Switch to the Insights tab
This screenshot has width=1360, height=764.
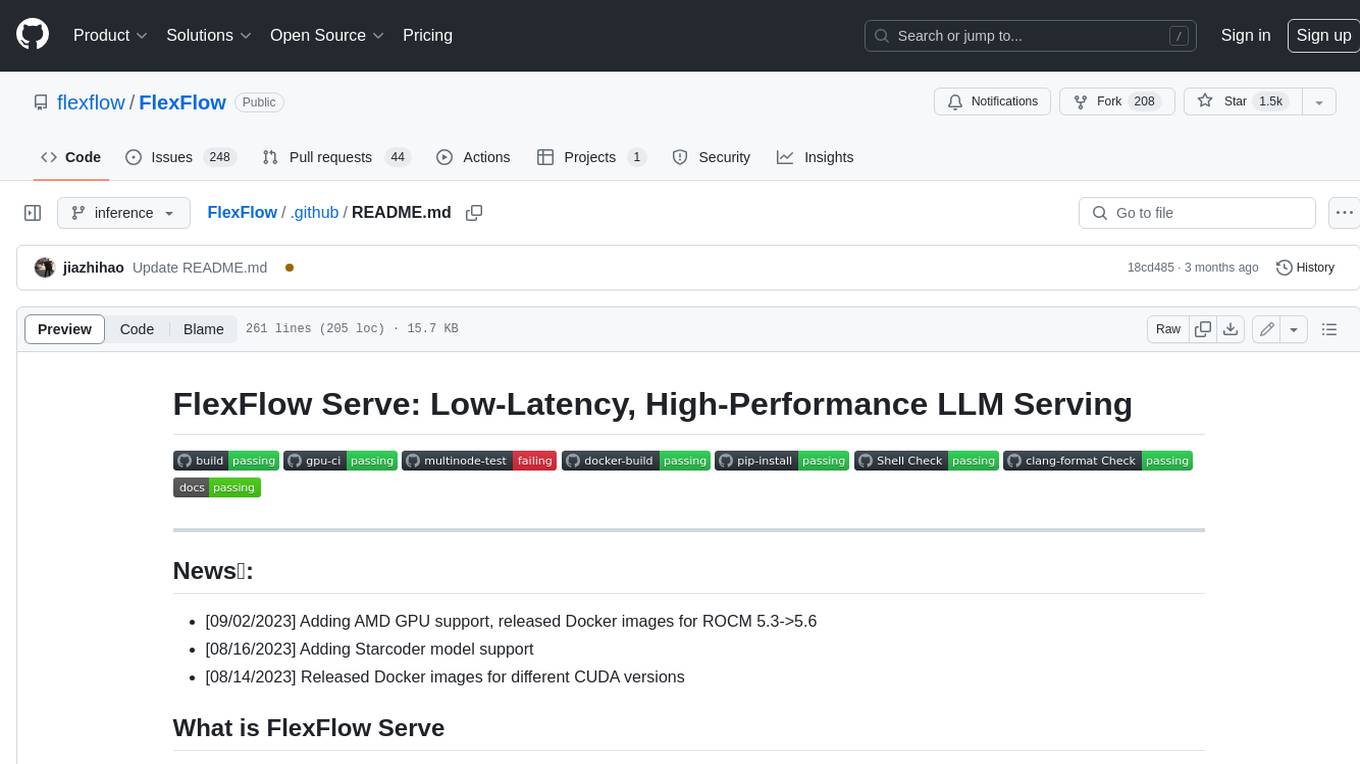[x=816, y=157]
